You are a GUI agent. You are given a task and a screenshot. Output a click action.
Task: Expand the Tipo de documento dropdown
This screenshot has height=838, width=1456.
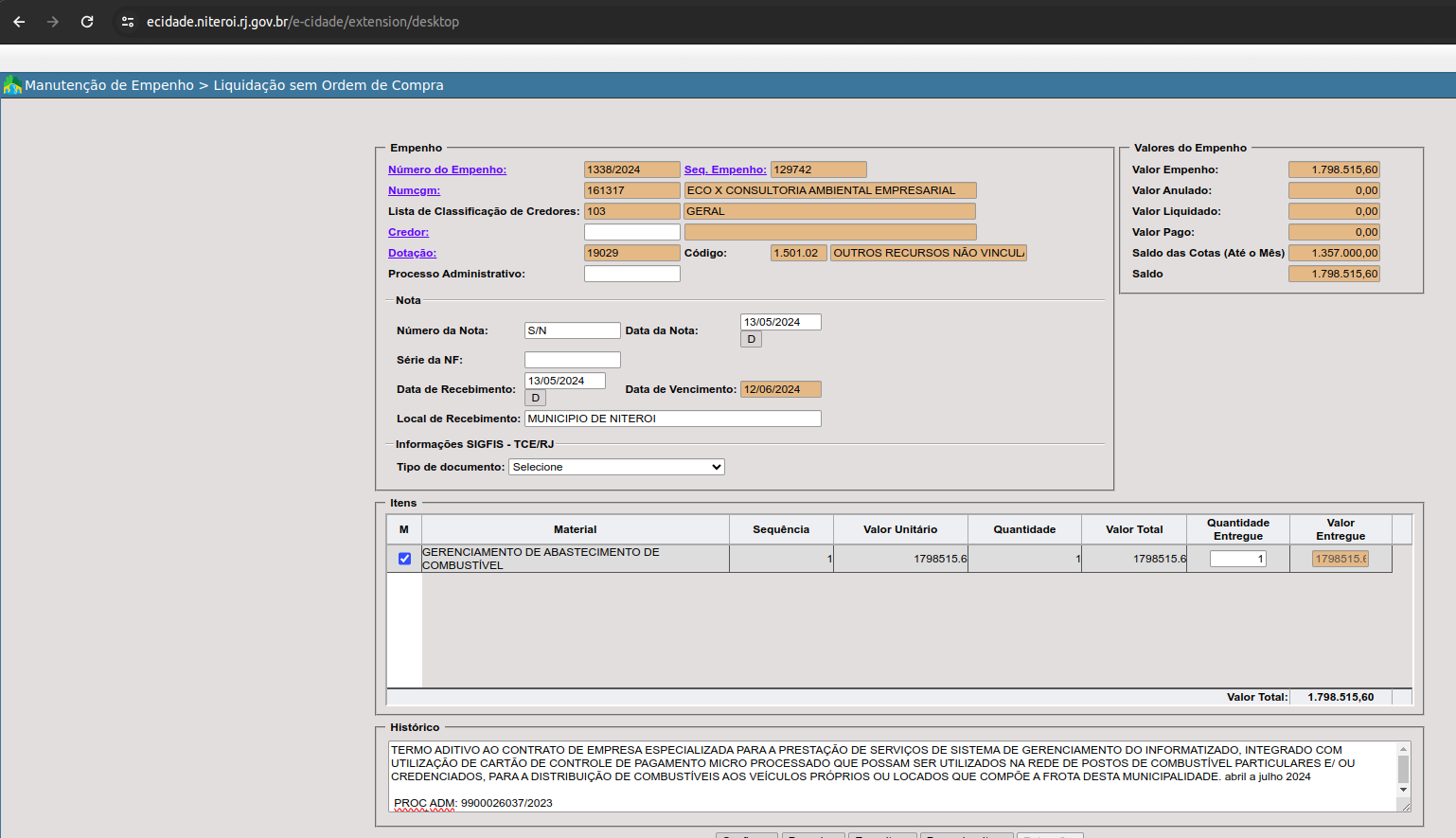click(616, 467)
